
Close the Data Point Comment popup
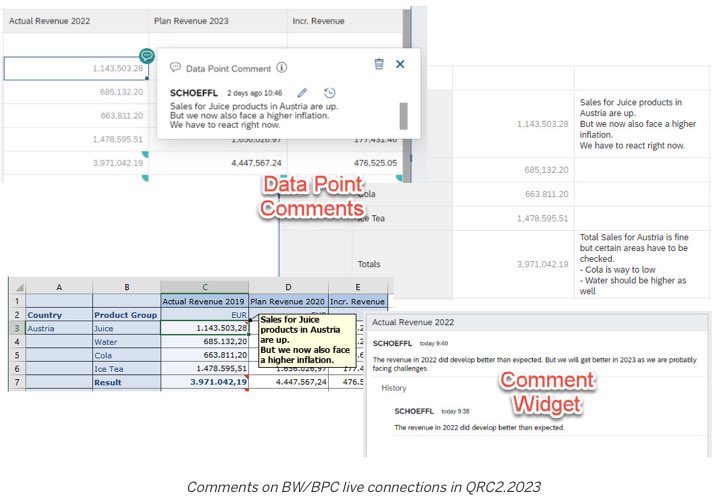[x=400, y=64]
